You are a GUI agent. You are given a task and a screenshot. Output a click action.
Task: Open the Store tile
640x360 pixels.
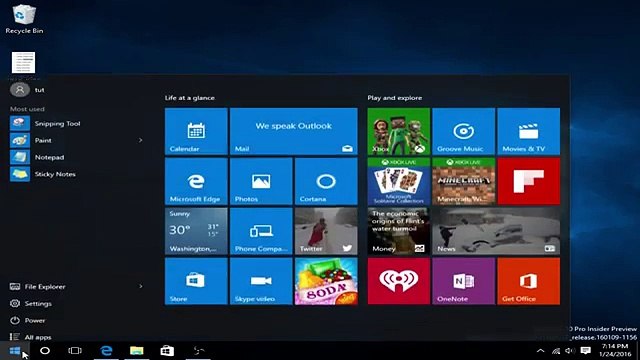coord(196,281)
